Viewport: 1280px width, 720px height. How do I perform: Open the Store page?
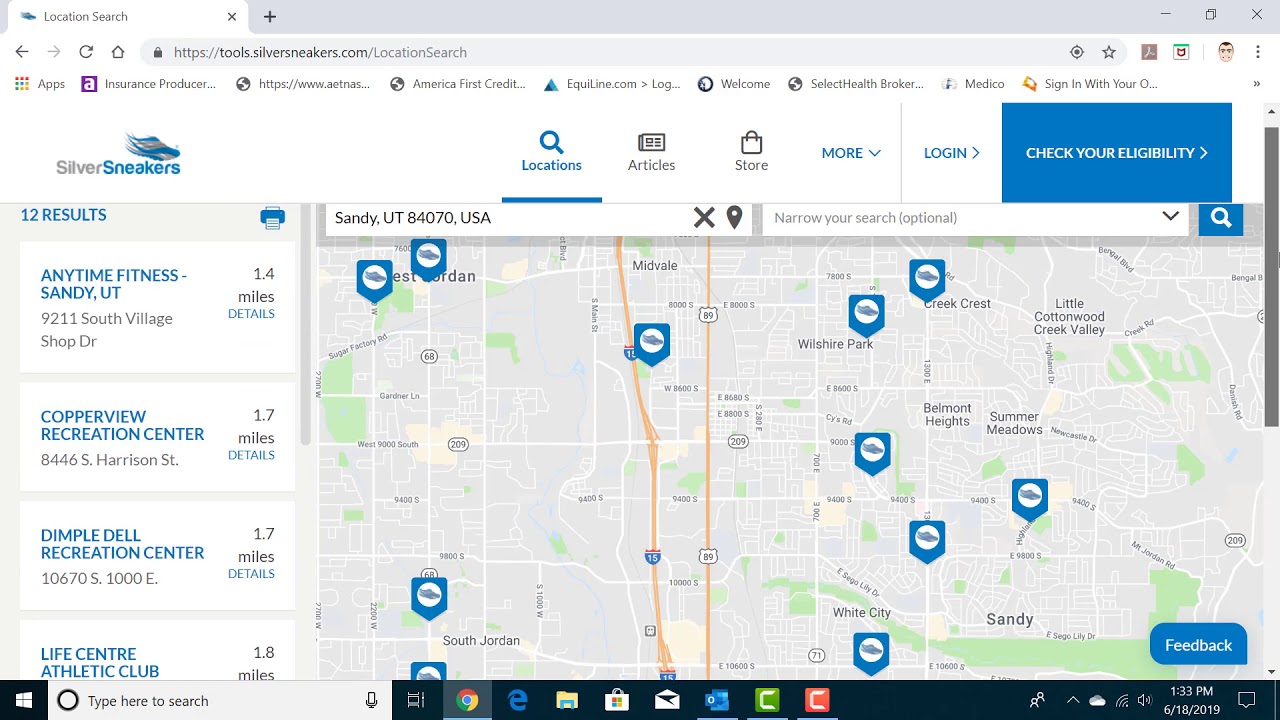(x=751, y=152)
